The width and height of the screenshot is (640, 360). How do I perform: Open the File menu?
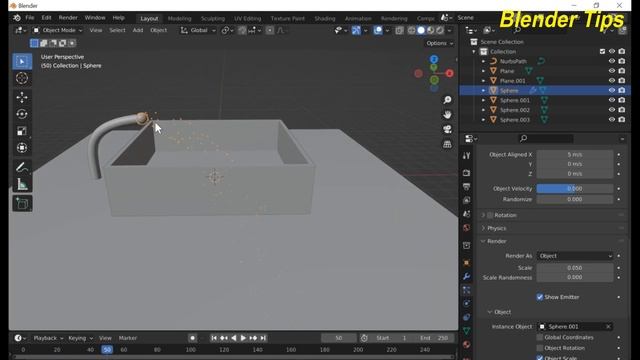click(30, 18)
